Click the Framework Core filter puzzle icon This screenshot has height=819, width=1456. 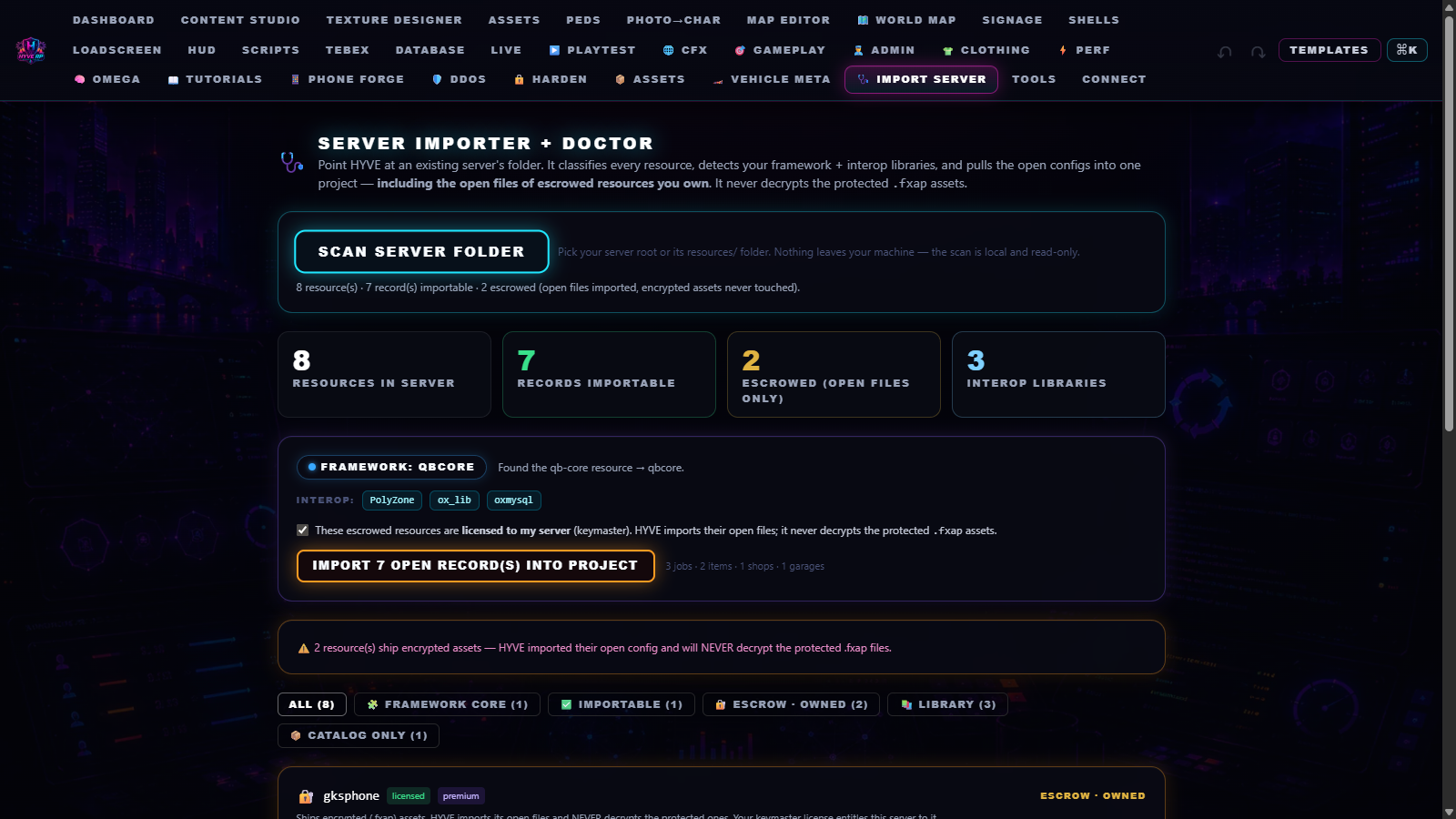pyautogui.click(x=372, y=704)
